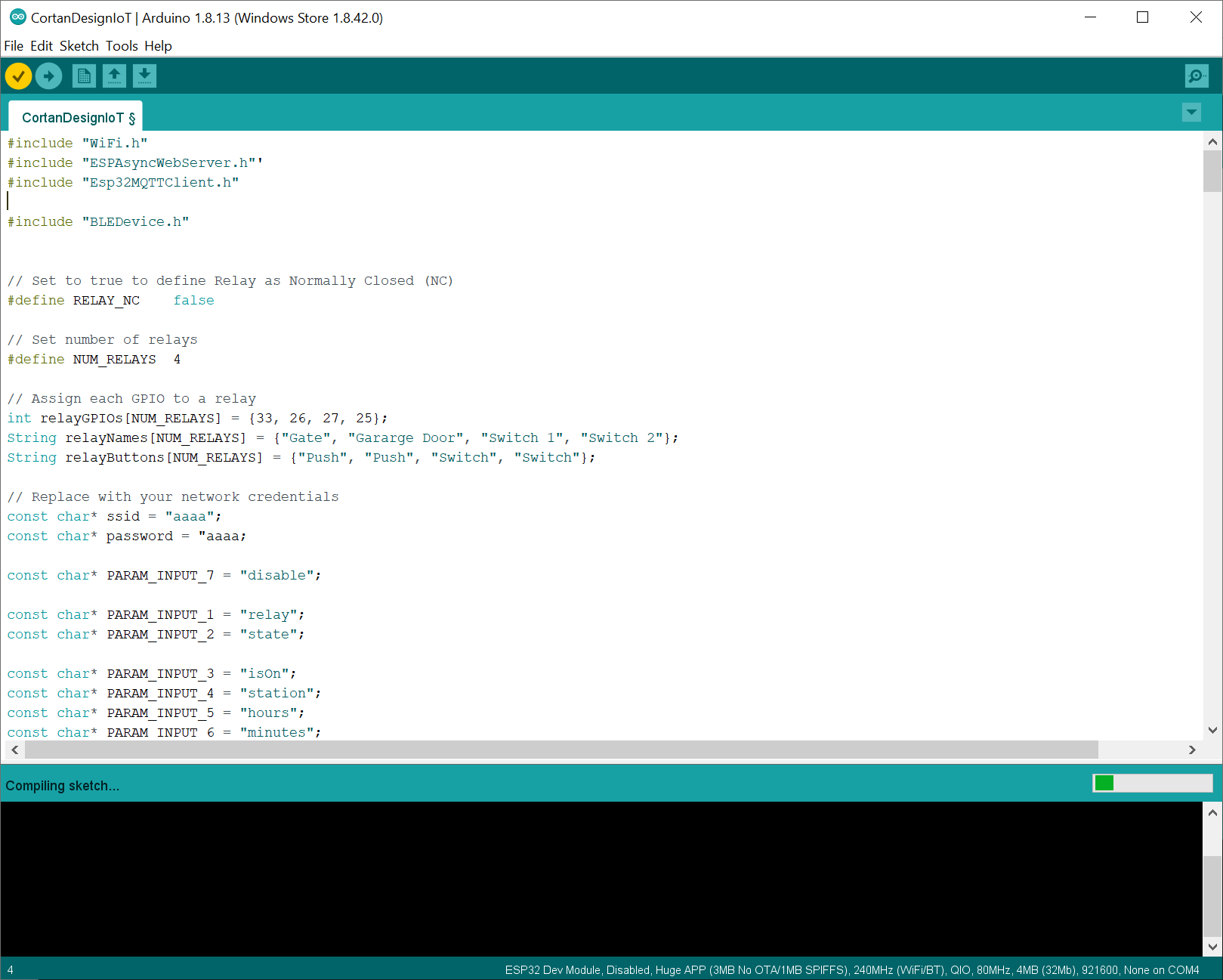This screenshot has height=980, width=1223.
Task: Click console scrollbar down arrow
Action: pyautogui.click(x=1212, y=947)
